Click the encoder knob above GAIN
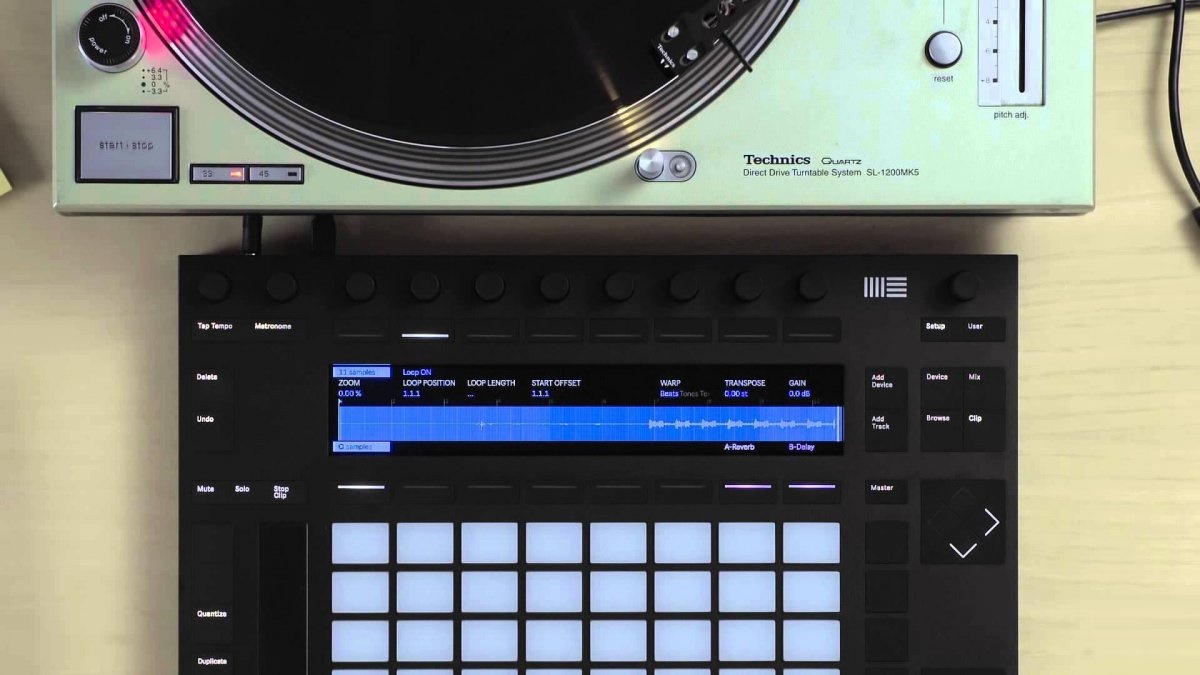1200x675 pixels. 812,287
